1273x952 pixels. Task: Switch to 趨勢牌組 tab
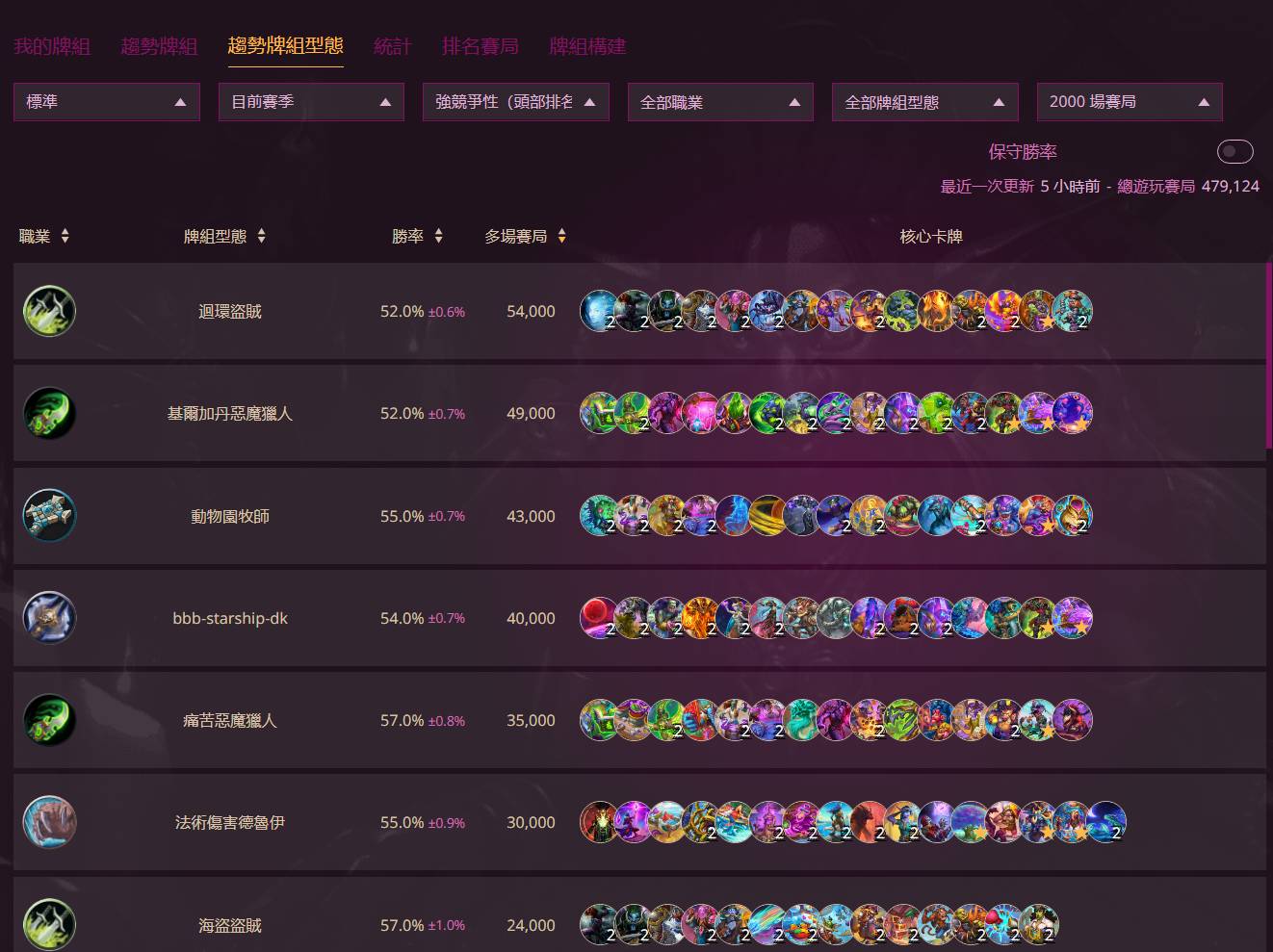pyautogui.click(x=159, y=46)
